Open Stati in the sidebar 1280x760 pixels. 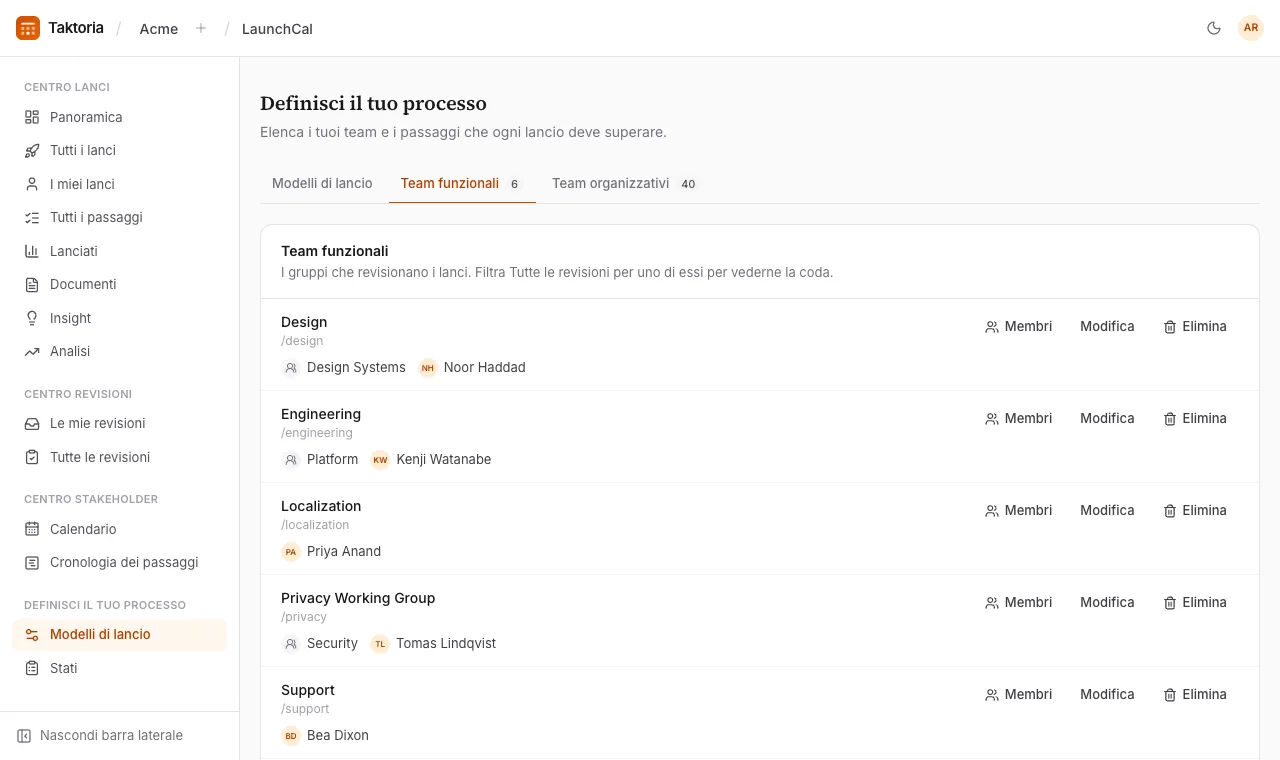click(x=120, y=668)
